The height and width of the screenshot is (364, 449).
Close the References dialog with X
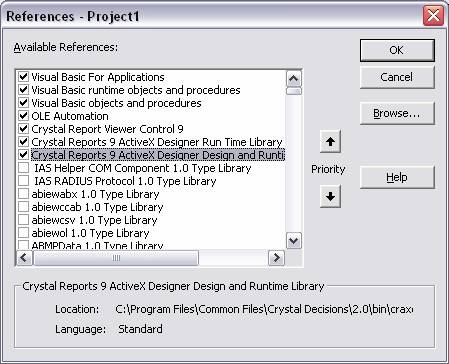tap(433, 16)
